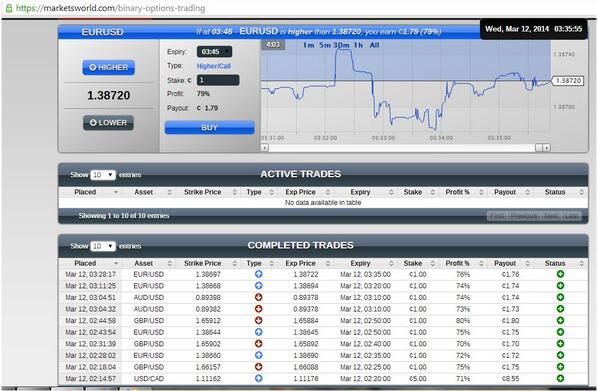Sort Completed Trades by Type column
This screenshot has height=391, width=598.
pos(259,264)
